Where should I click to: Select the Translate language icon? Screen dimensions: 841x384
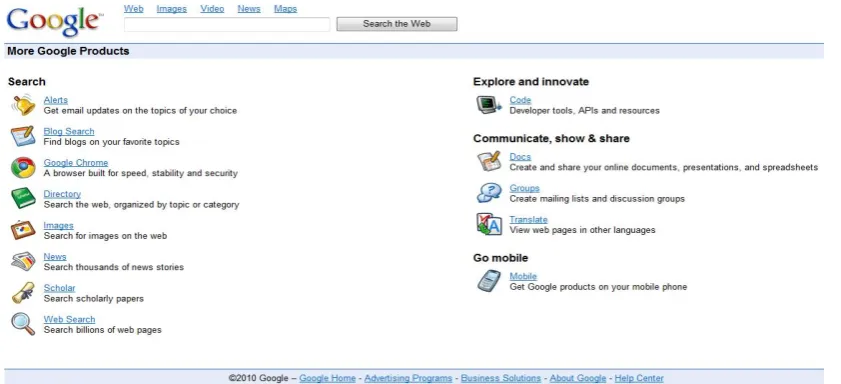pyautogui.click(x=489, y=224)
